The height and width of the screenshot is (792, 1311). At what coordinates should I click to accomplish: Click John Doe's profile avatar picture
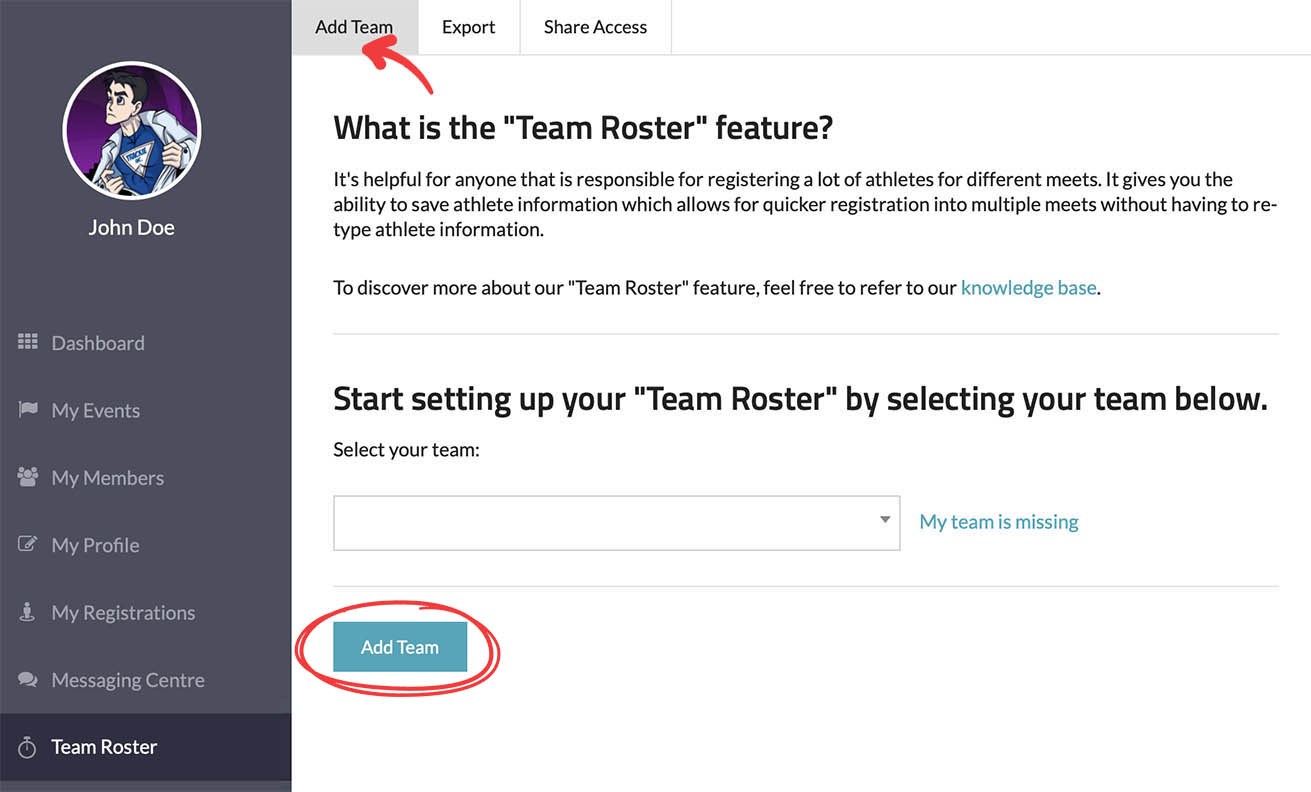click(x=132, y=132)
